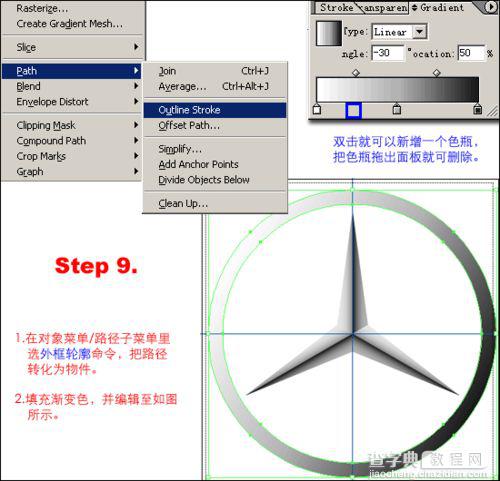Image resolution: width=500 pixels, height=481 pixels.
Task: Click the Clipping Mask submenu arrow
Action: (136, 125)
